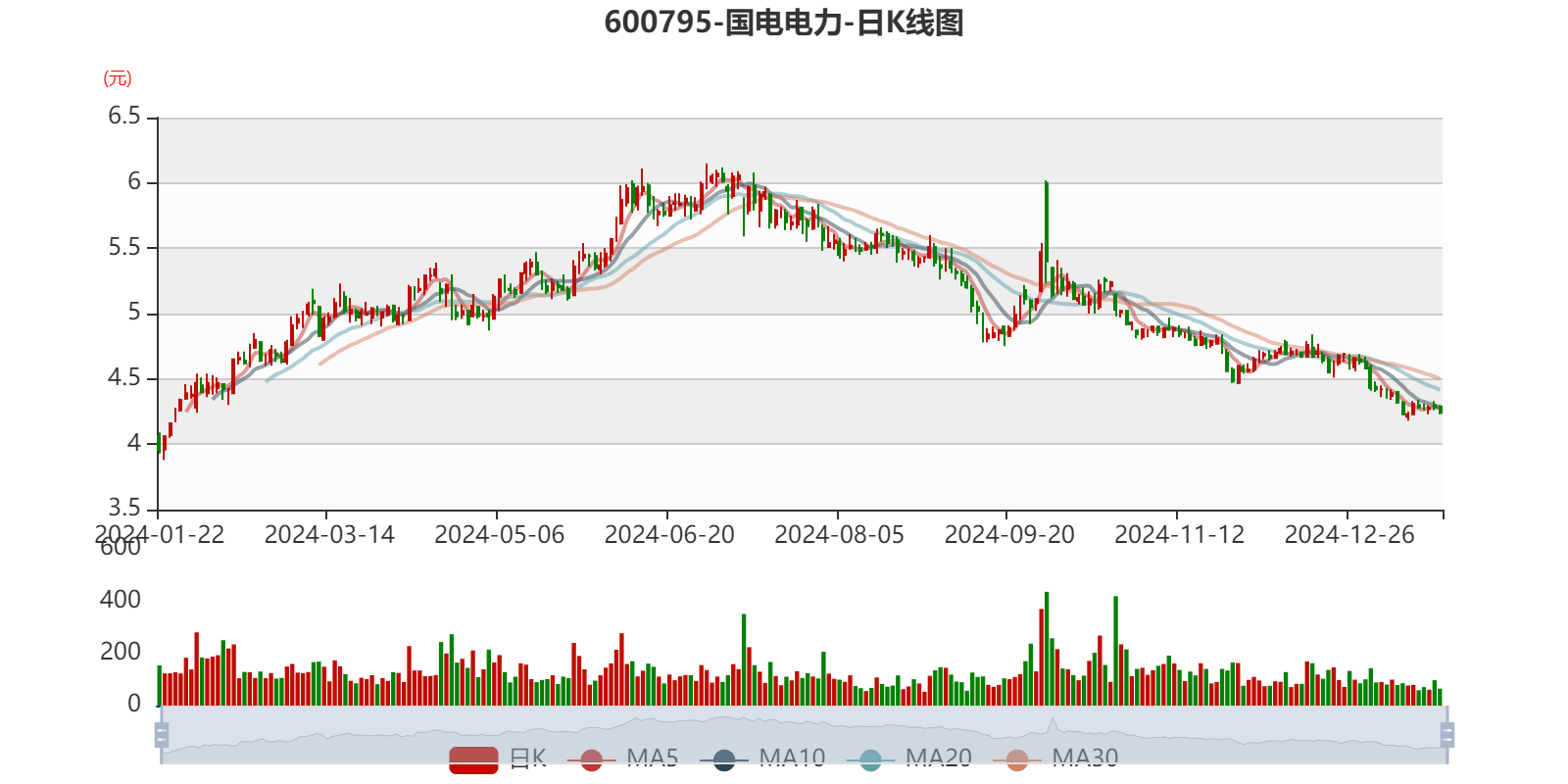This screenshot has height=784, width=1568.
Task: Toggle the 日K red candlestick legend icon
Action: [473, 759]
